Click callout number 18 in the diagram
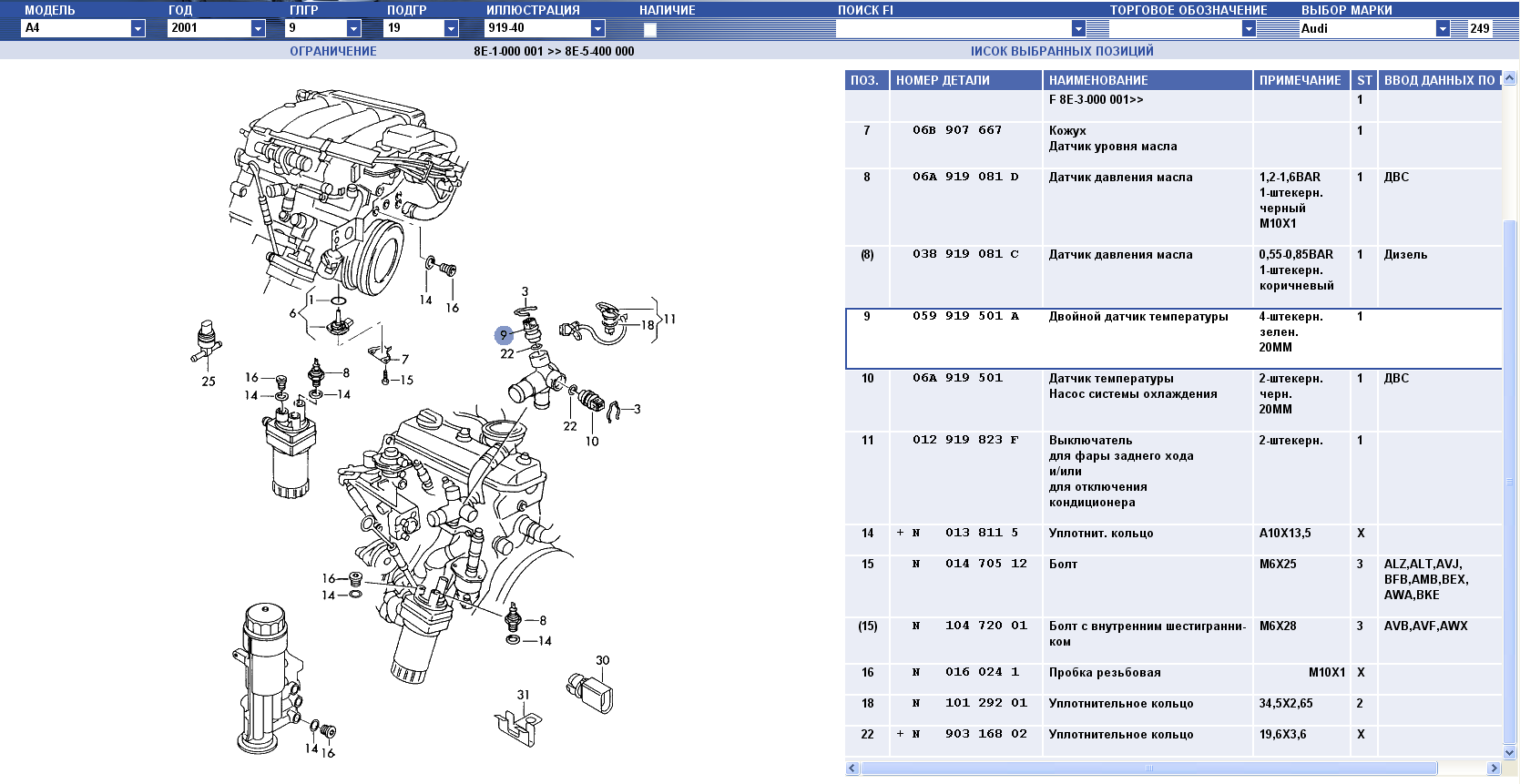The image size is (1520, 784). pos(648,324)
